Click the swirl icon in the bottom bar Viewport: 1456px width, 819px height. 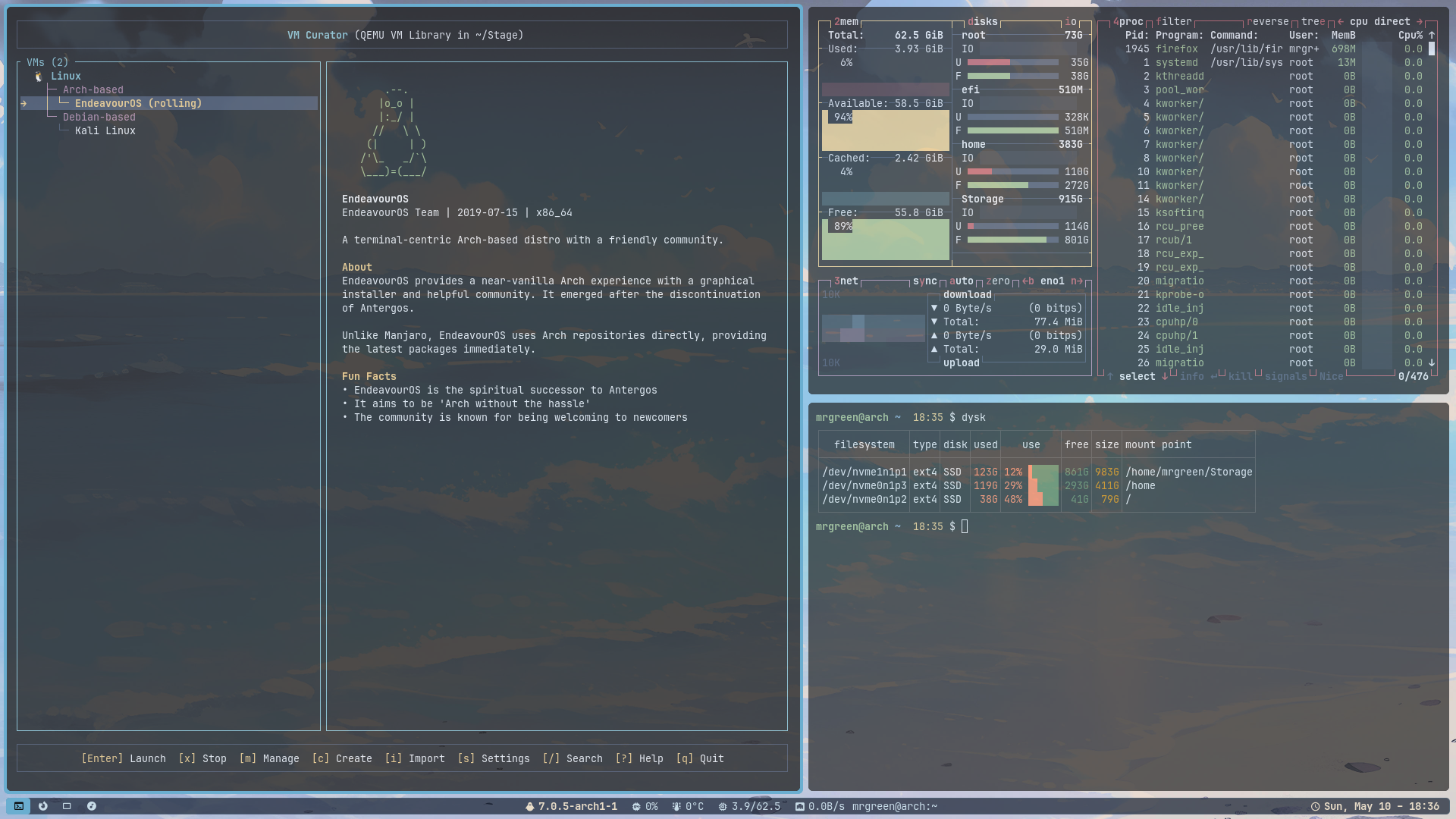(43, 806)
